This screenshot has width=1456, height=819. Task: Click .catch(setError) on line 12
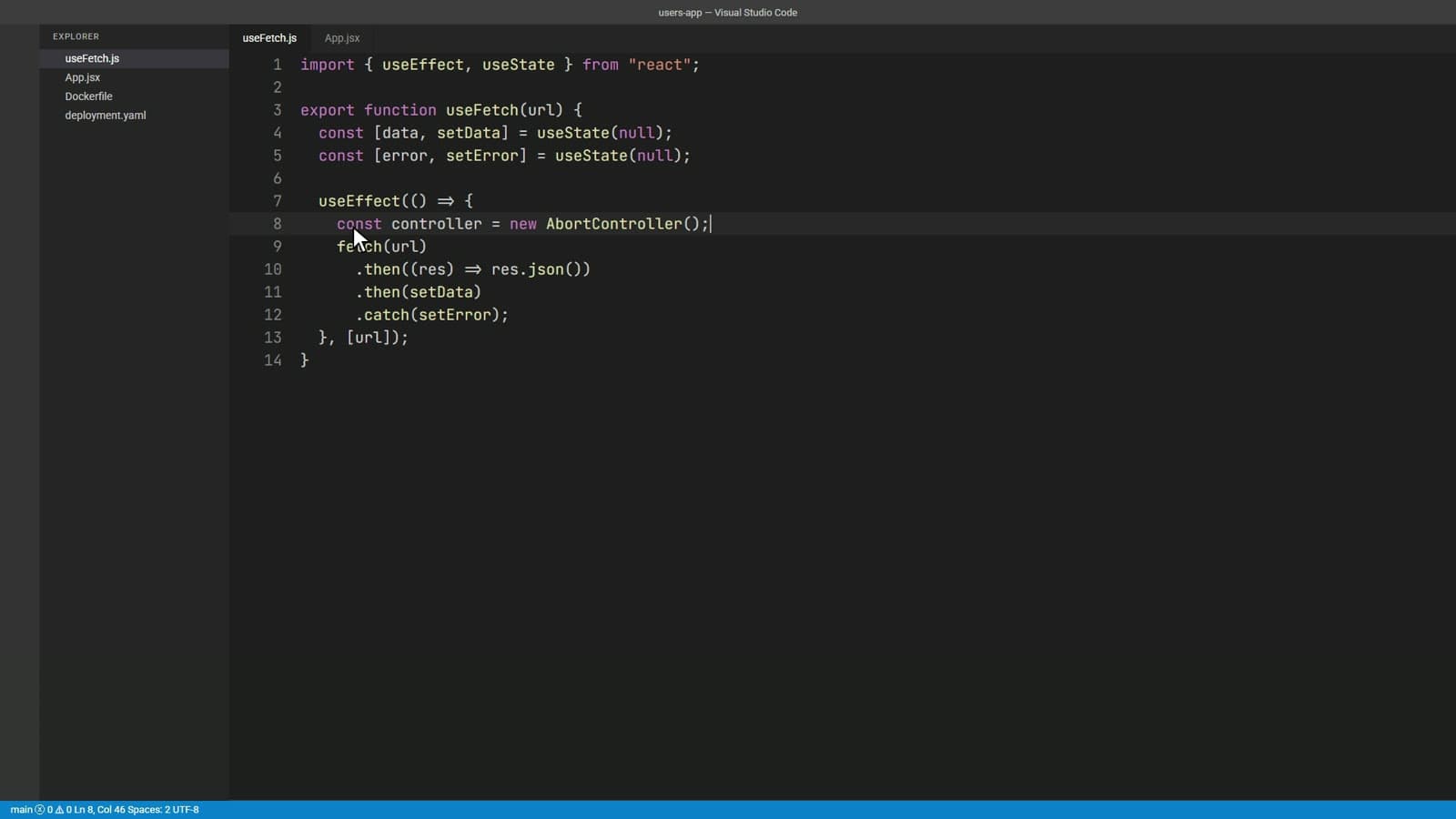coord(428,315)
